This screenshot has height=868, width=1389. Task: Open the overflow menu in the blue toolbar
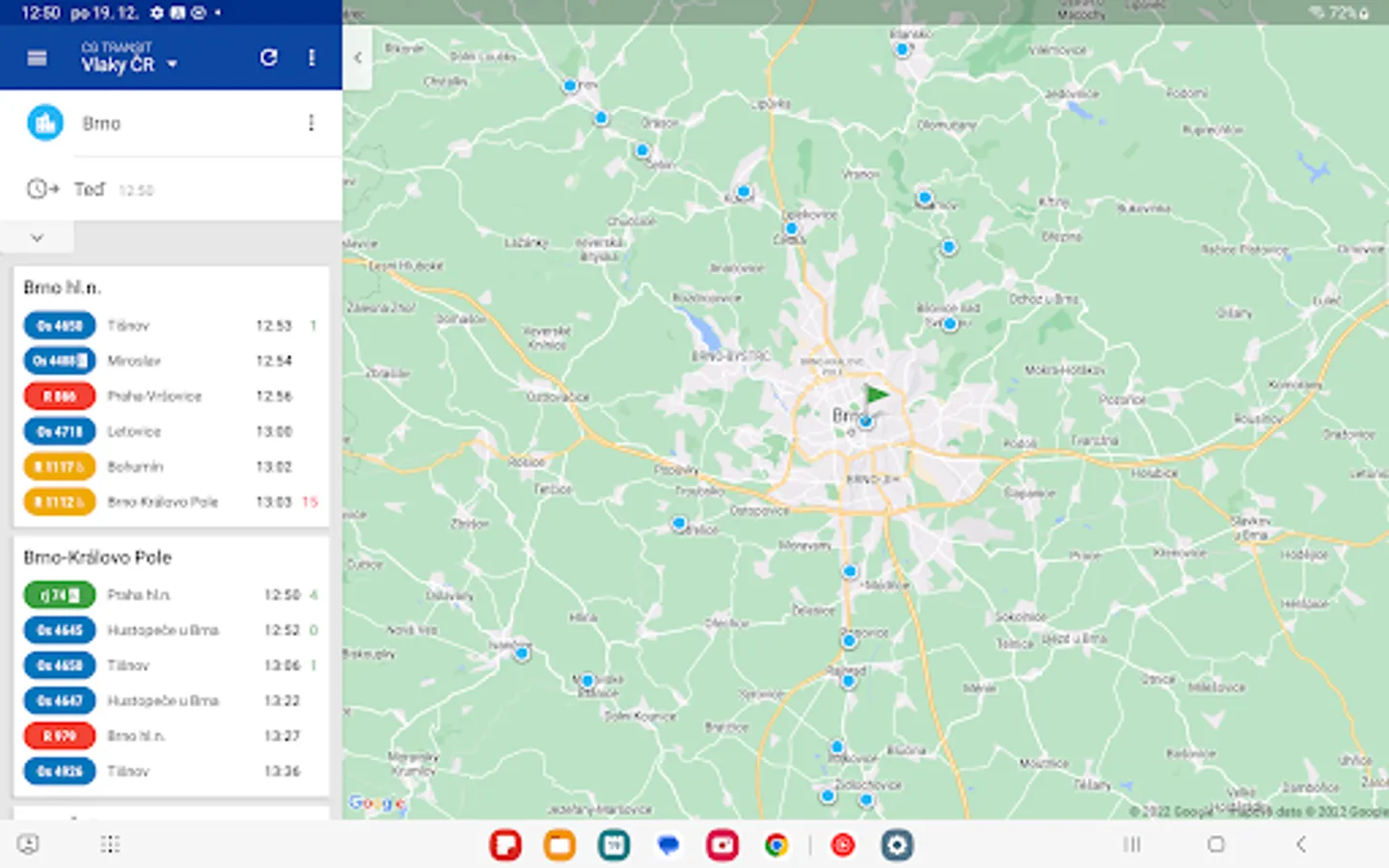click(312, 58)
